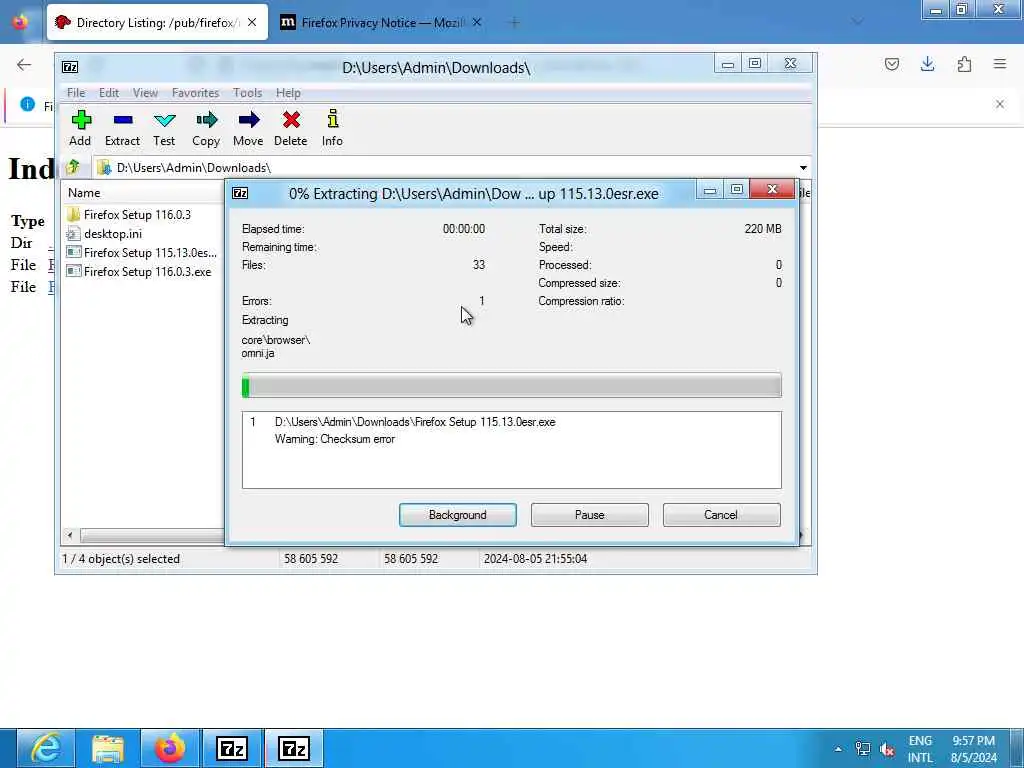This screenshot has height=768, width=1024.
Task: Close the Firefox Privacy Notice tab
Action: click(x=477, y=22)
